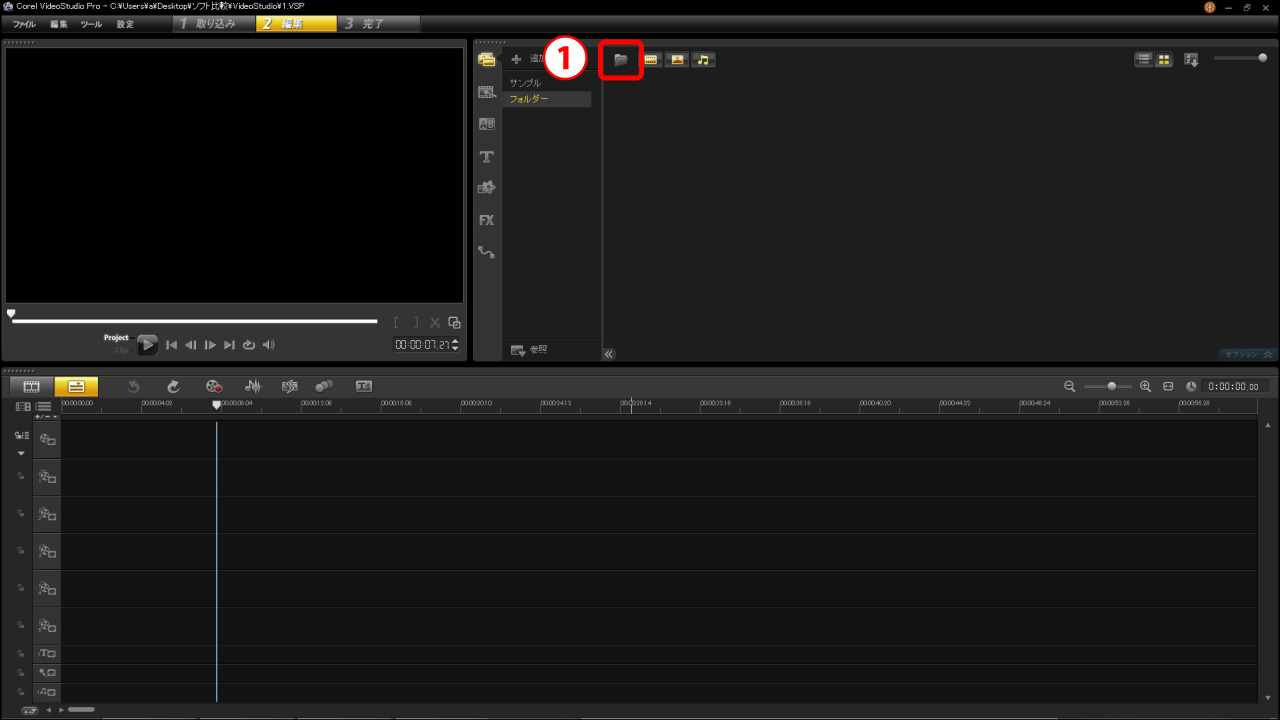
Task: Click the scissors split clip icon
Action: pos(435,322)
